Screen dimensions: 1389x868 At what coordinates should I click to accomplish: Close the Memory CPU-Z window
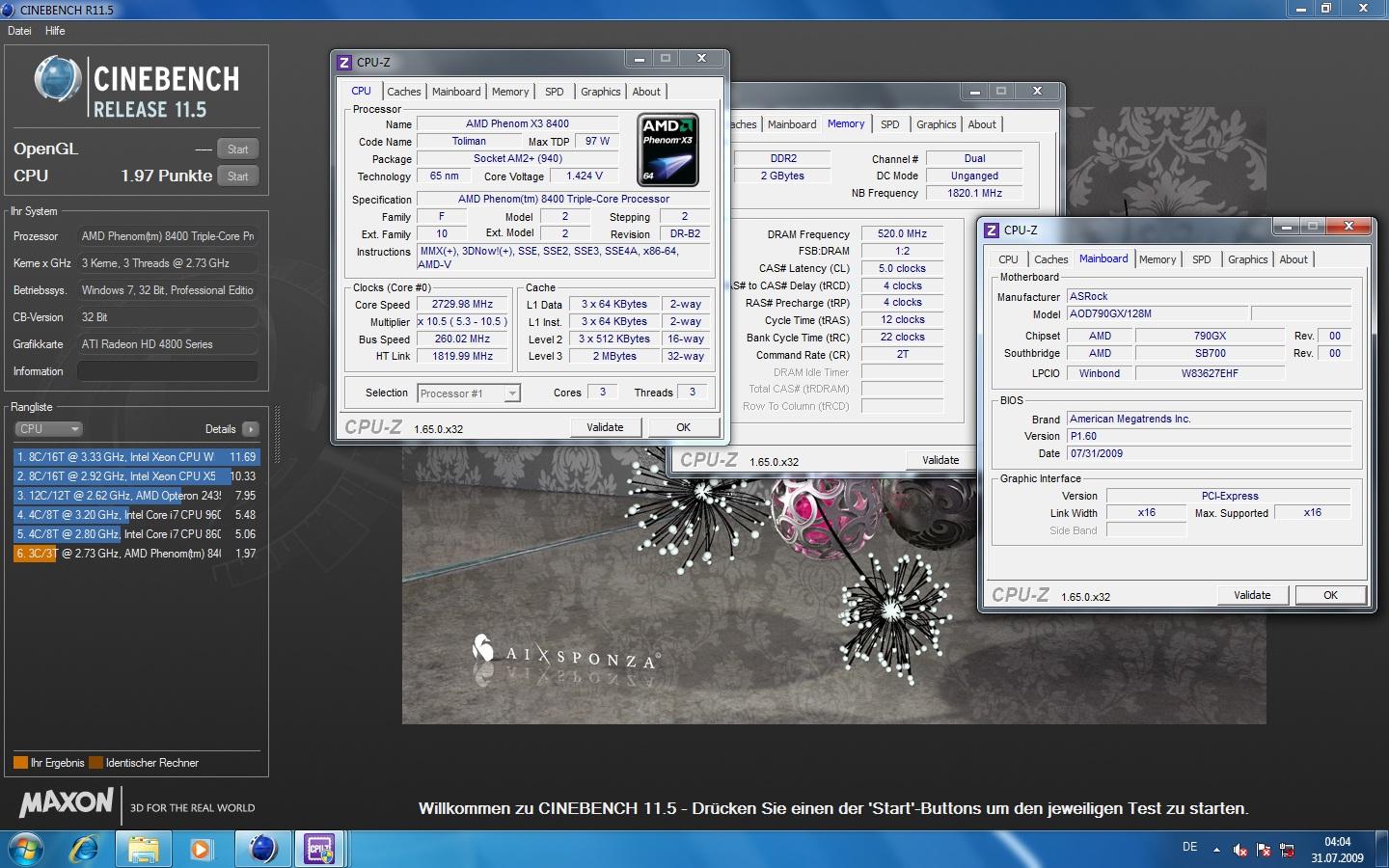click(x=1037, y=92)
